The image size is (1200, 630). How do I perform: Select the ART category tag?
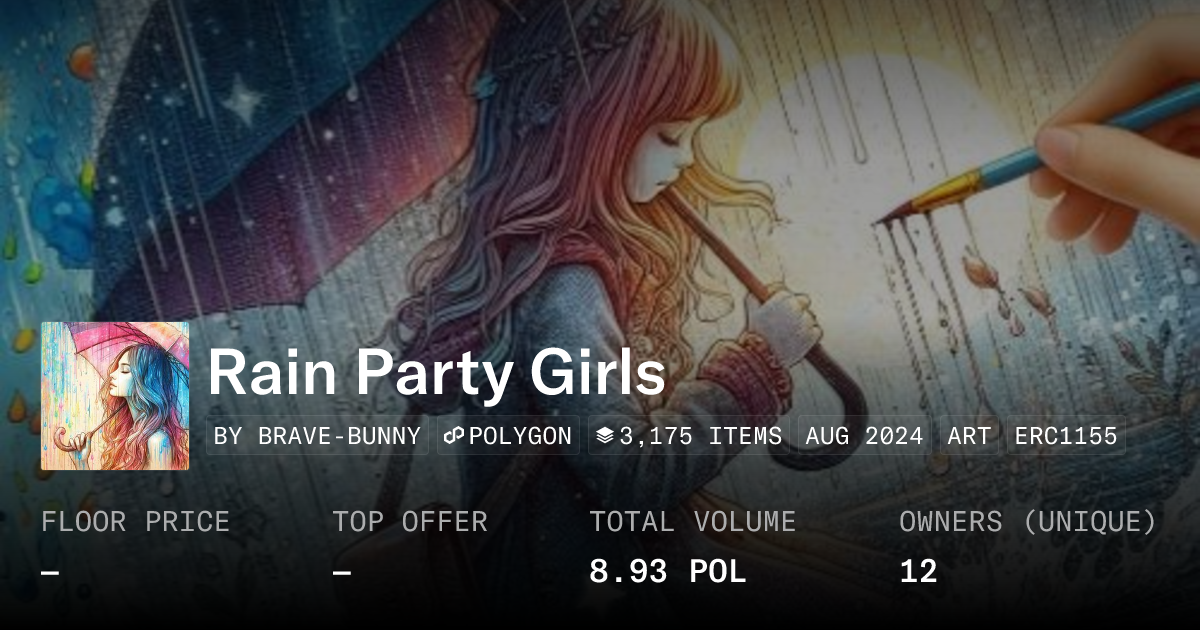969,436
